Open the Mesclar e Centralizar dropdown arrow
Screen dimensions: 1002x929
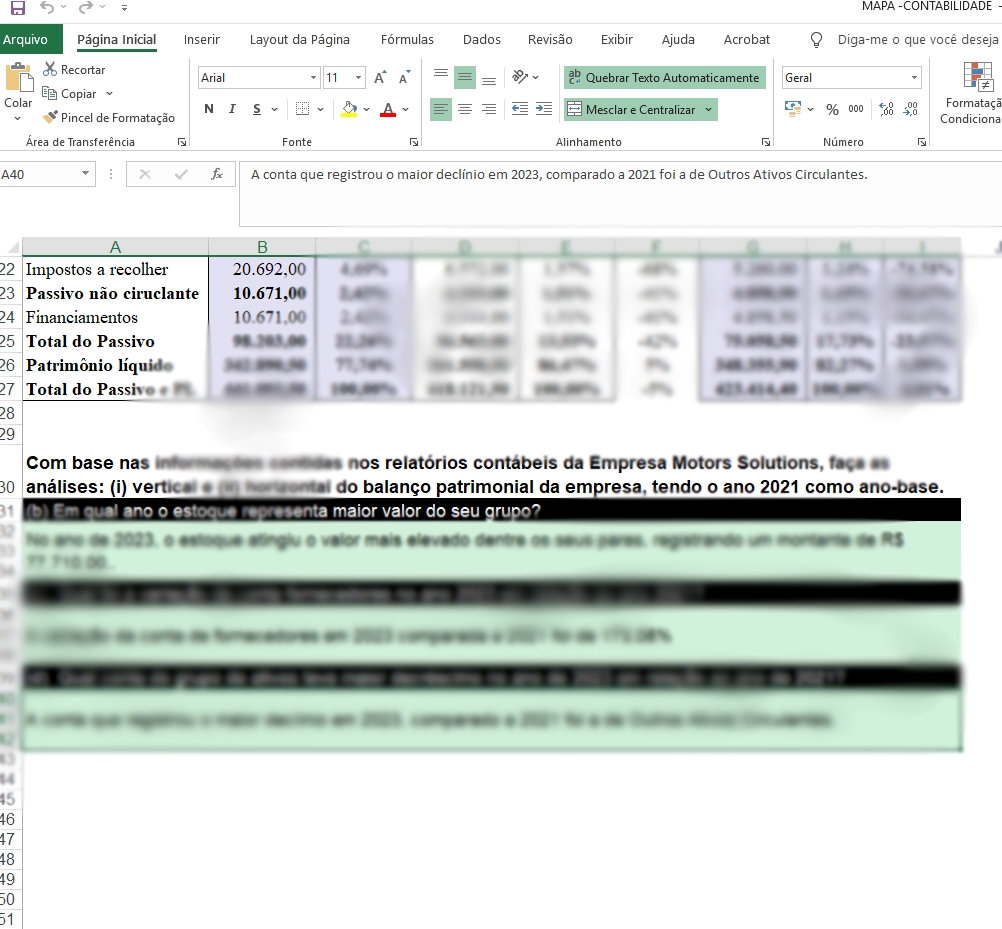tap(709, 110)
